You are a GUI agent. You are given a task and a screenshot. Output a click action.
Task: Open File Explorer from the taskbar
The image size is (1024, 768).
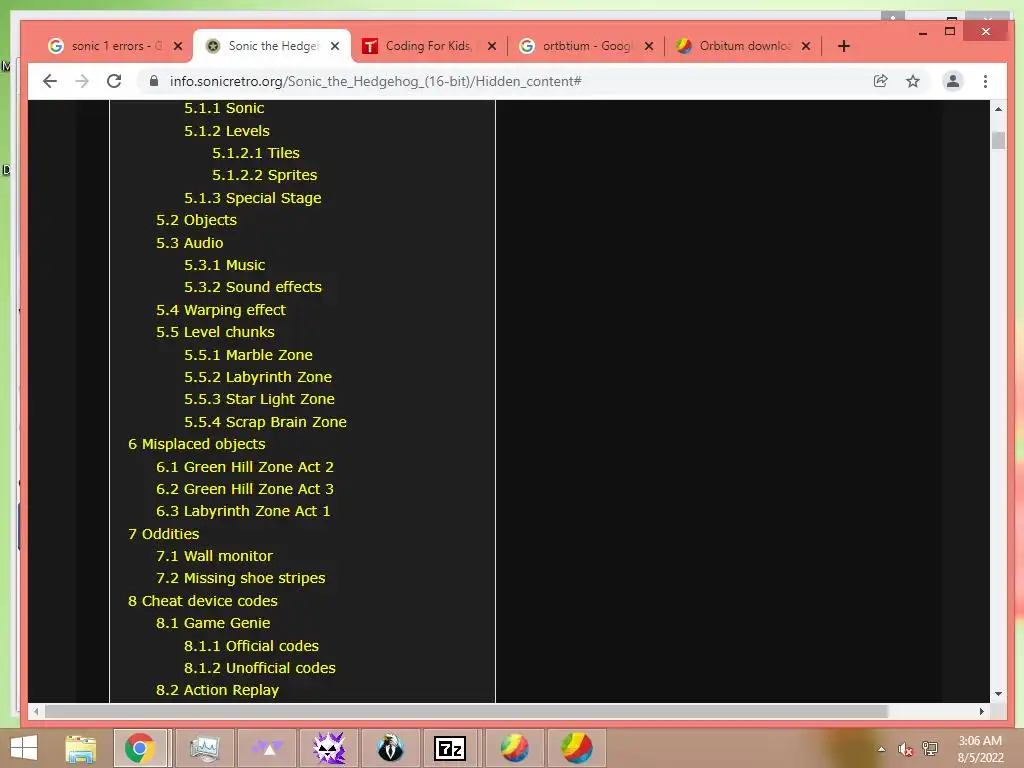point(80,748)
